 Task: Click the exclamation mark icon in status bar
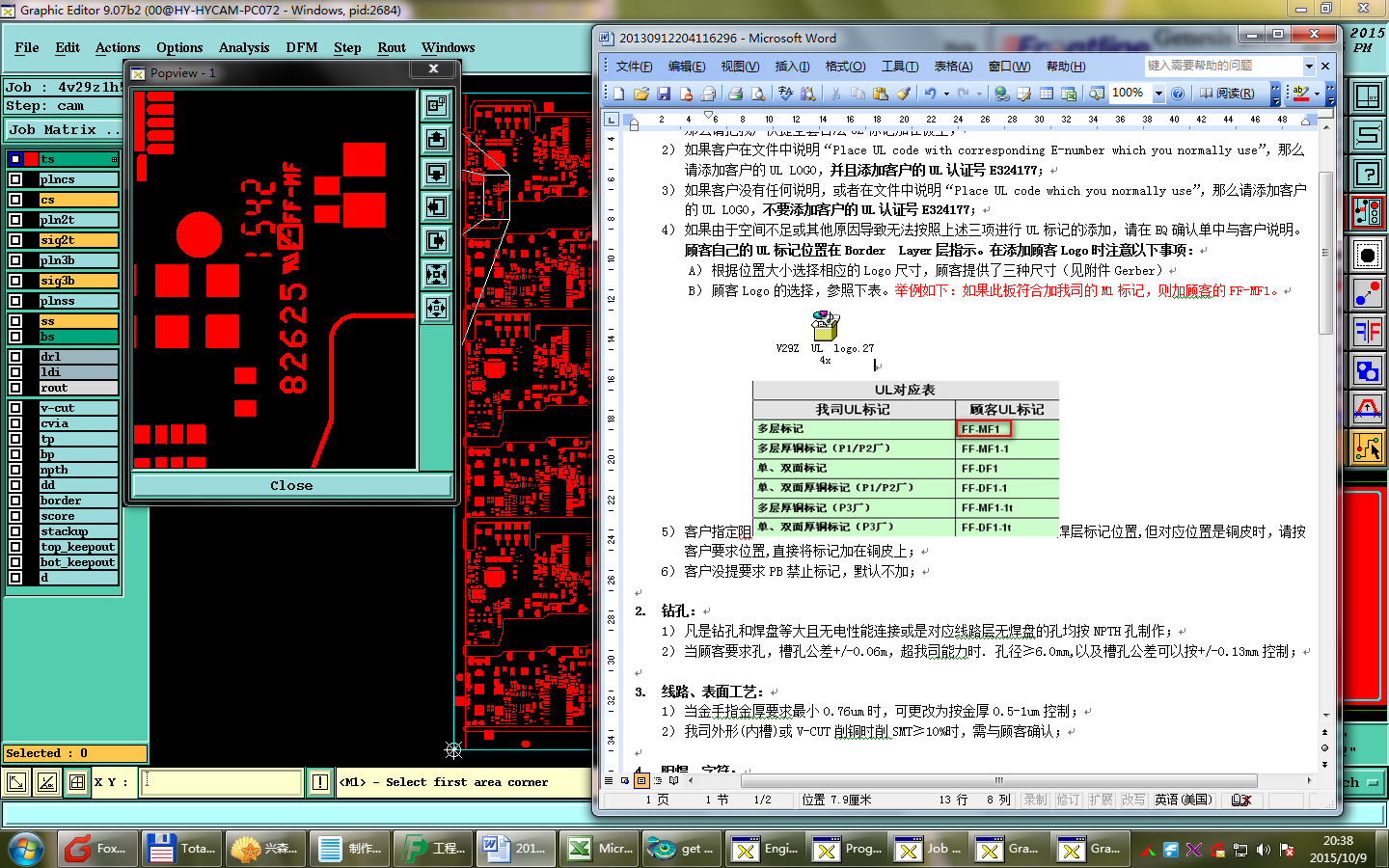(x=320, y=782)
